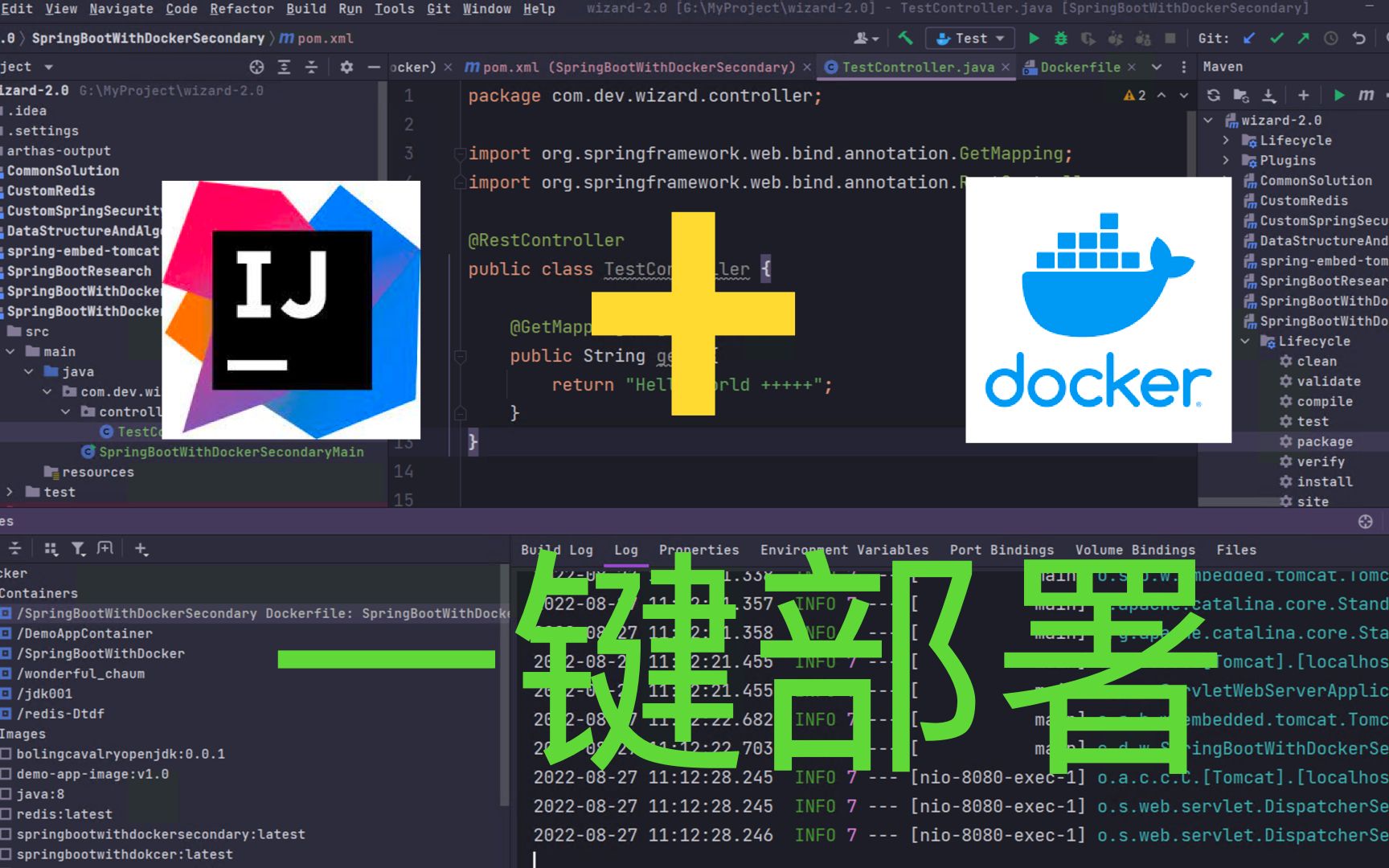
Task: Click the rollback undo arrow icon
Action: (x=1358, y=38)
